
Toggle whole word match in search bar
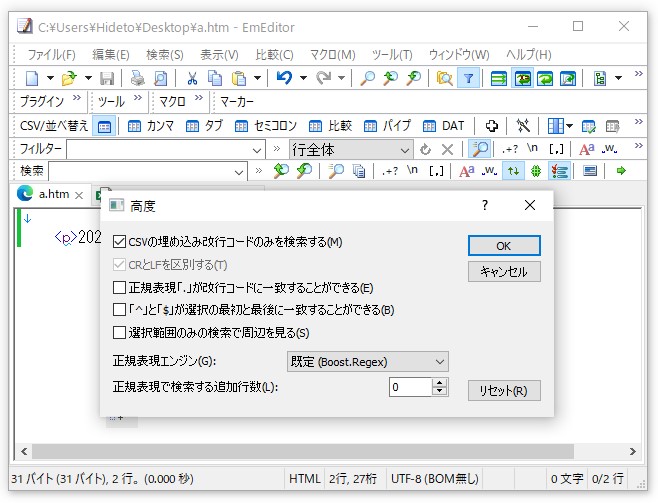[x=489, y=171]
